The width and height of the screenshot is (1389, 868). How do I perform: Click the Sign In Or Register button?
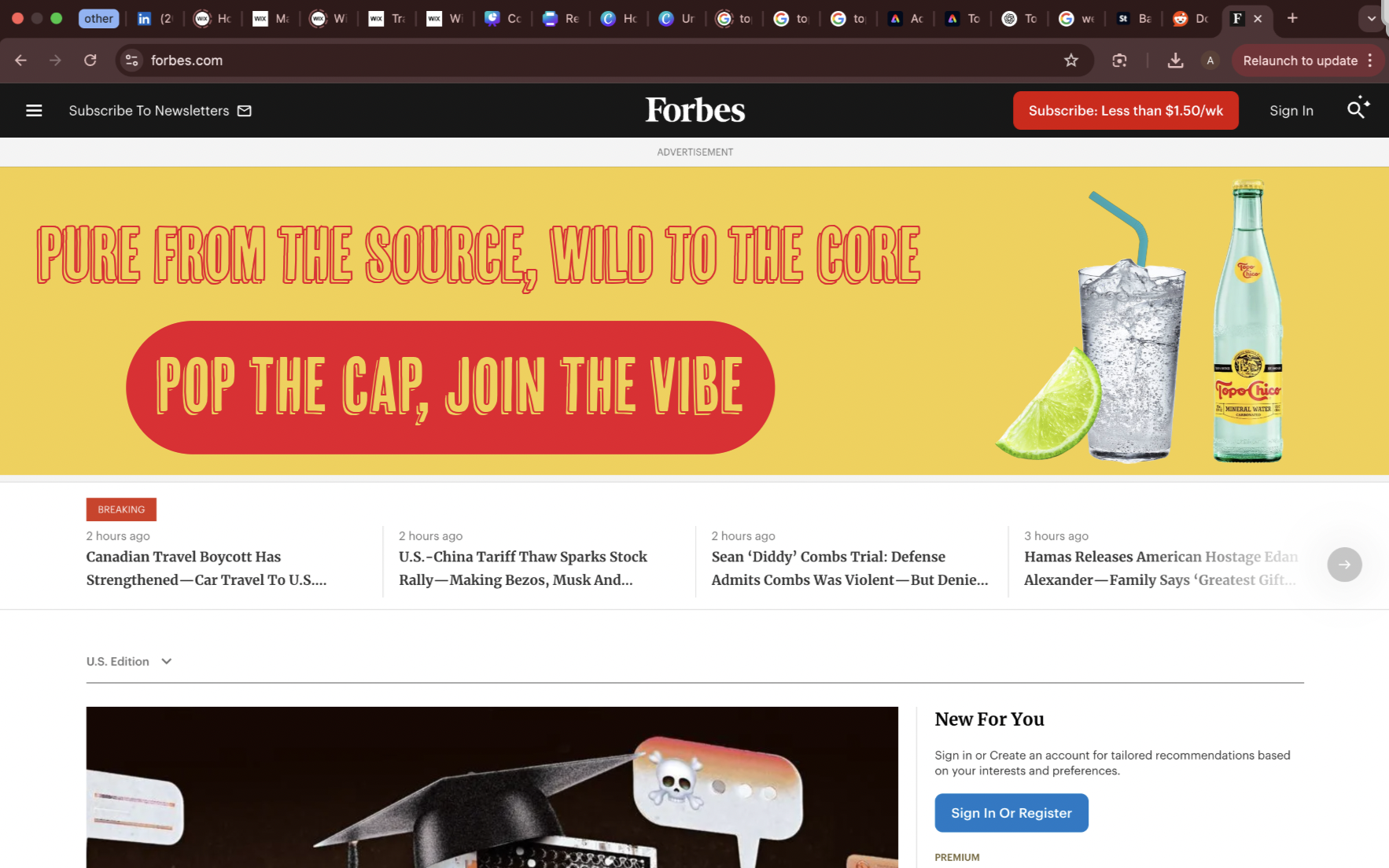(1011, 813)
